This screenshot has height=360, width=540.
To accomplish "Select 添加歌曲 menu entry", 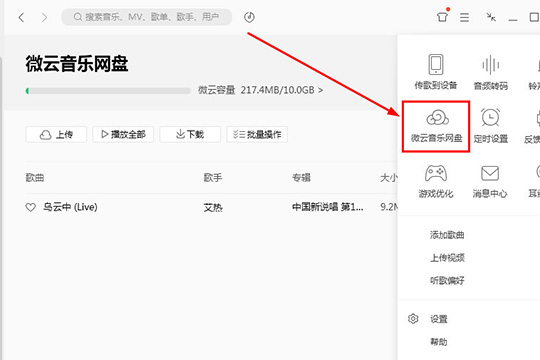I will click(x=447, y=235).
